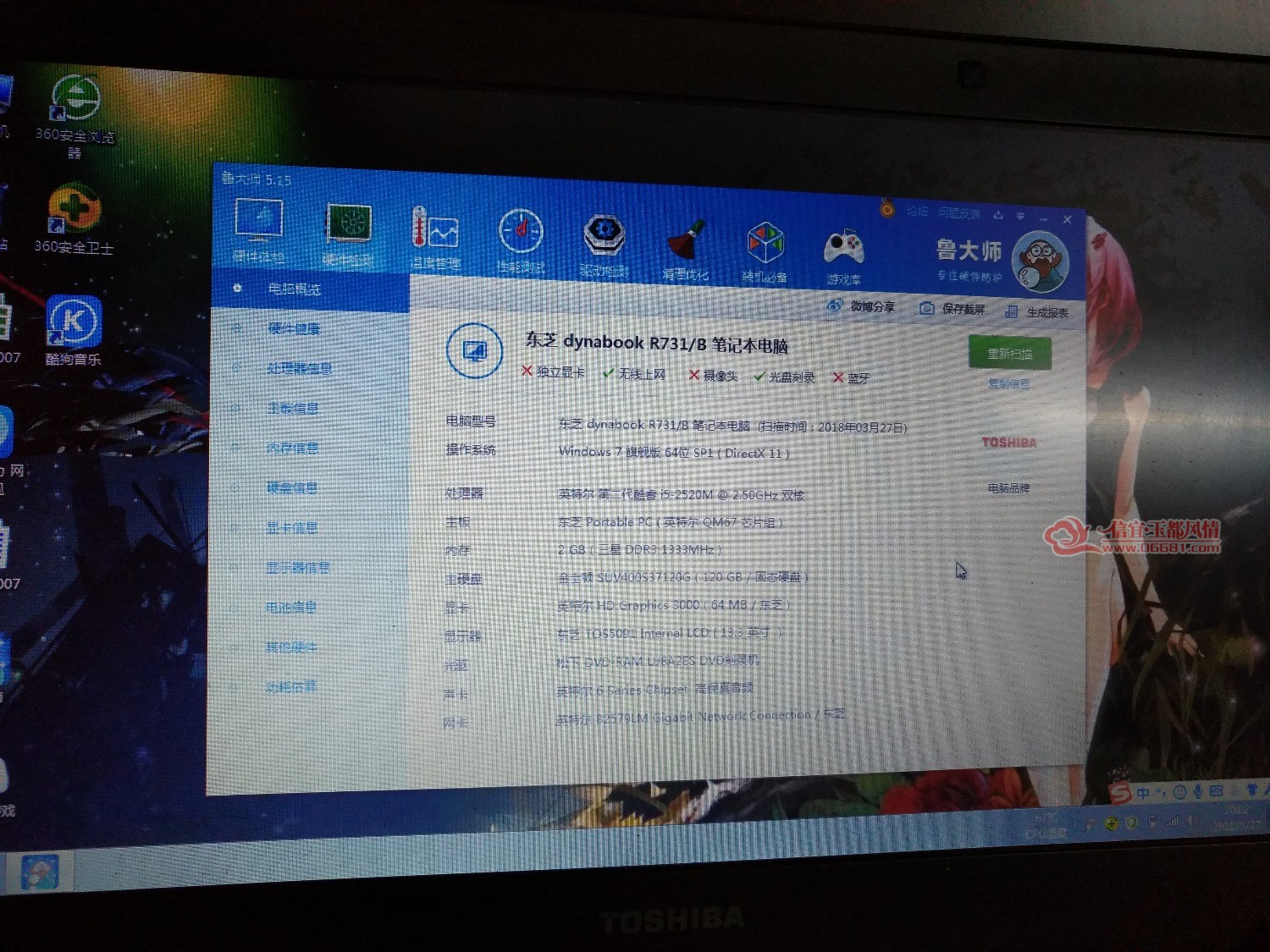The width and height of the screenshot is (1270, 952).
Task: Click the 东芝 dynabook R731/B 笔记本电脑 heading
Action: click(x=657, y=343)
